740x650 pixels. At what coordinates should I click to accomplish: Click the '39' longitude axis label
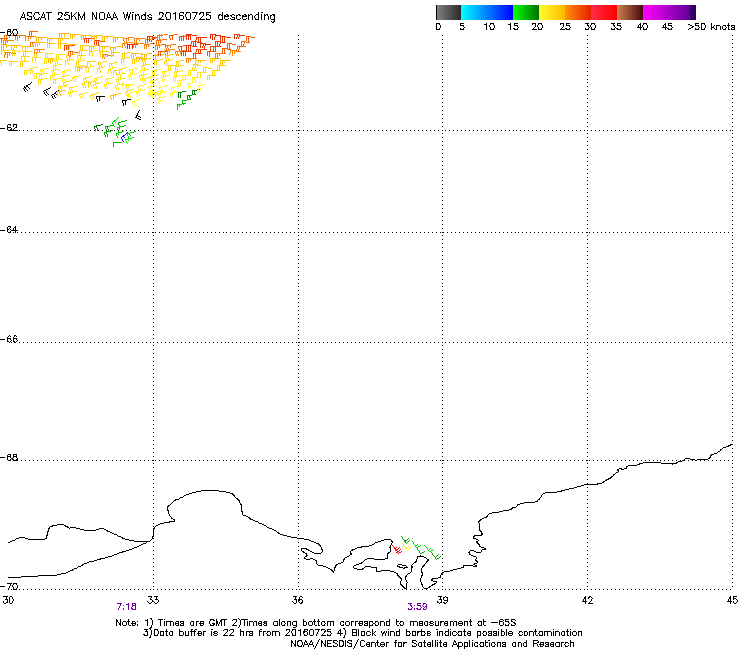click(x=443, y=600)
